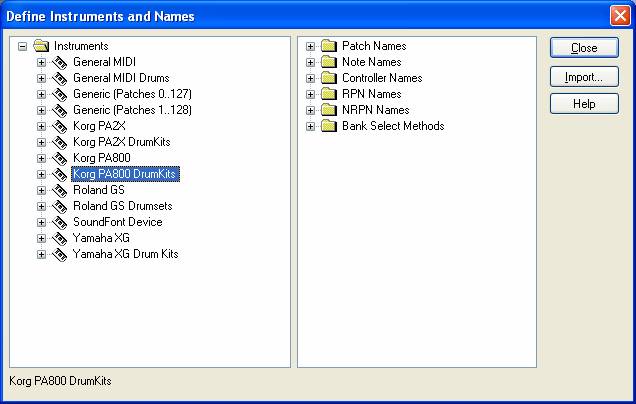This screenshot has width=636, height=404.
Task: Select the Roland GS Drumsets label
Action: [x=122, y=206]
